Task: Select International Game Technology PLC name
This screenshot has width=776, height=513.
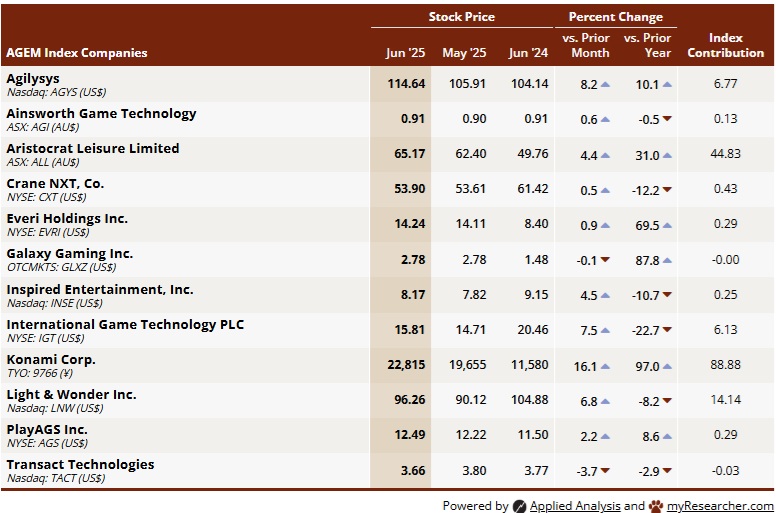Action: click(x=125, y=325)
